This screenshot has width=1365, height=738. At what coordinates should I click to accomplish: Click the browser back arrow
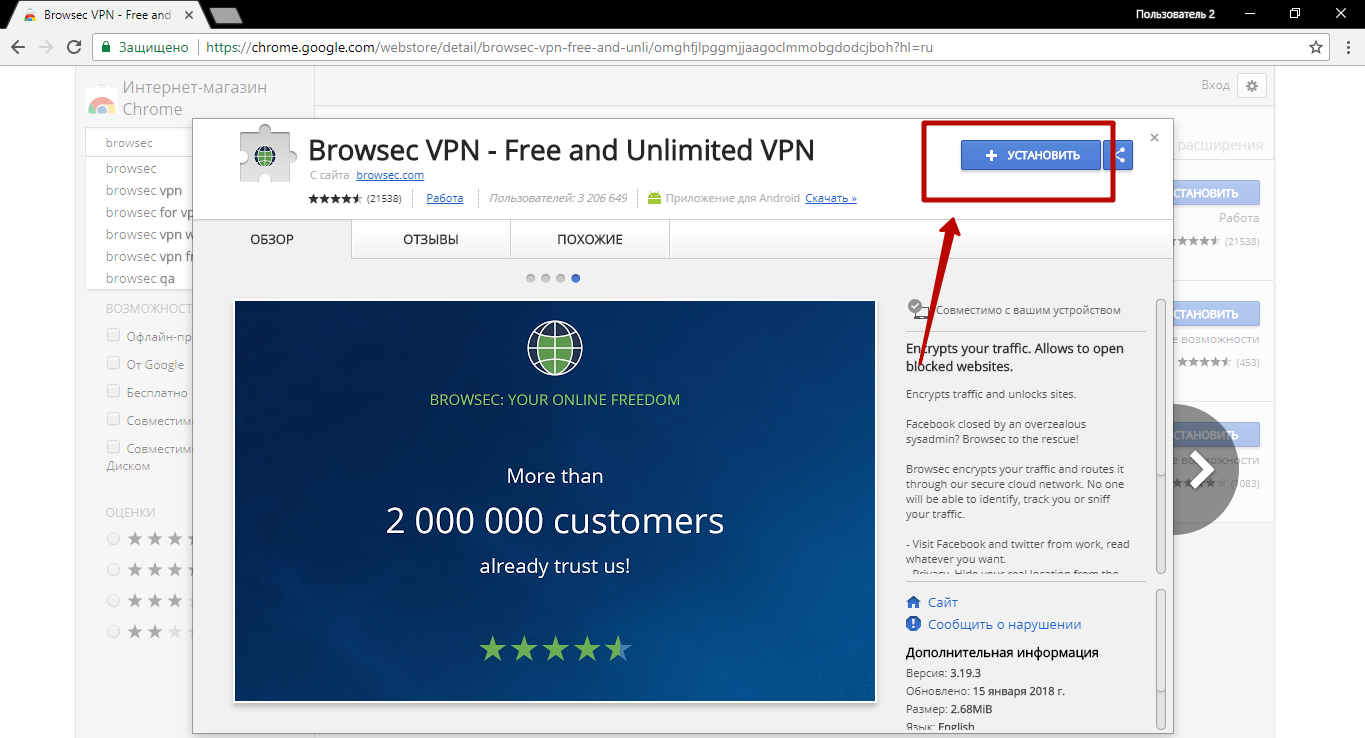pyautogui.click(x=17, y=47)
